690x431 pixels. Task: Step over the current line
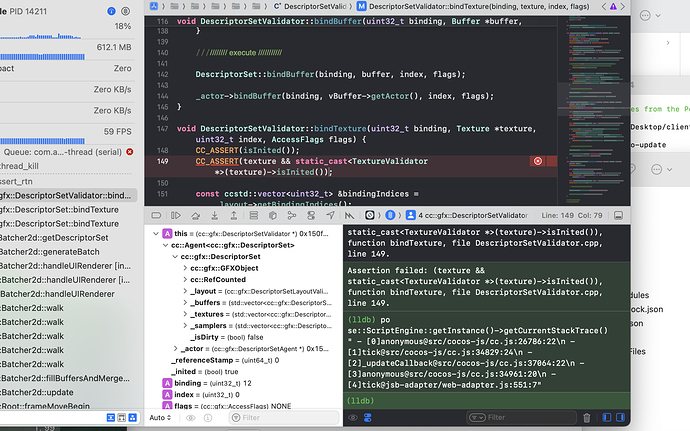195,215
